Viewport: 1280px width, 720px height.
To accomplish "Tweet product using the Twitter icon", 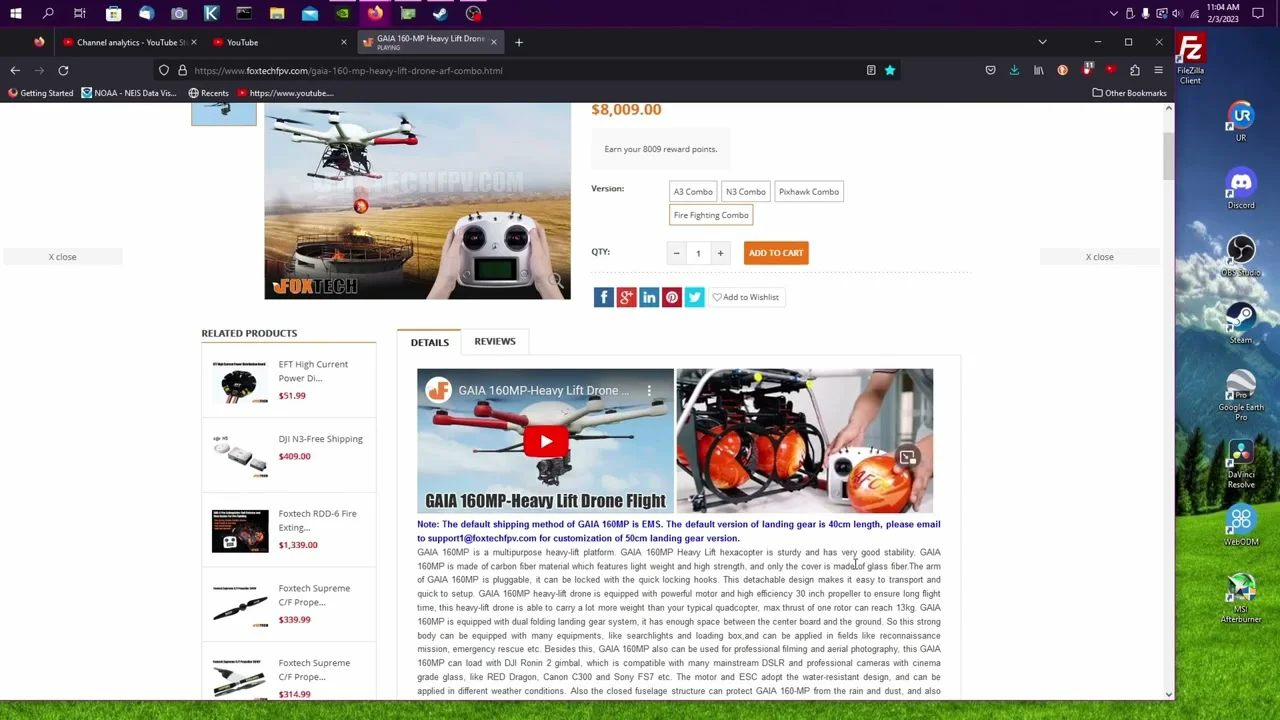I will click(x=694, y=297).
